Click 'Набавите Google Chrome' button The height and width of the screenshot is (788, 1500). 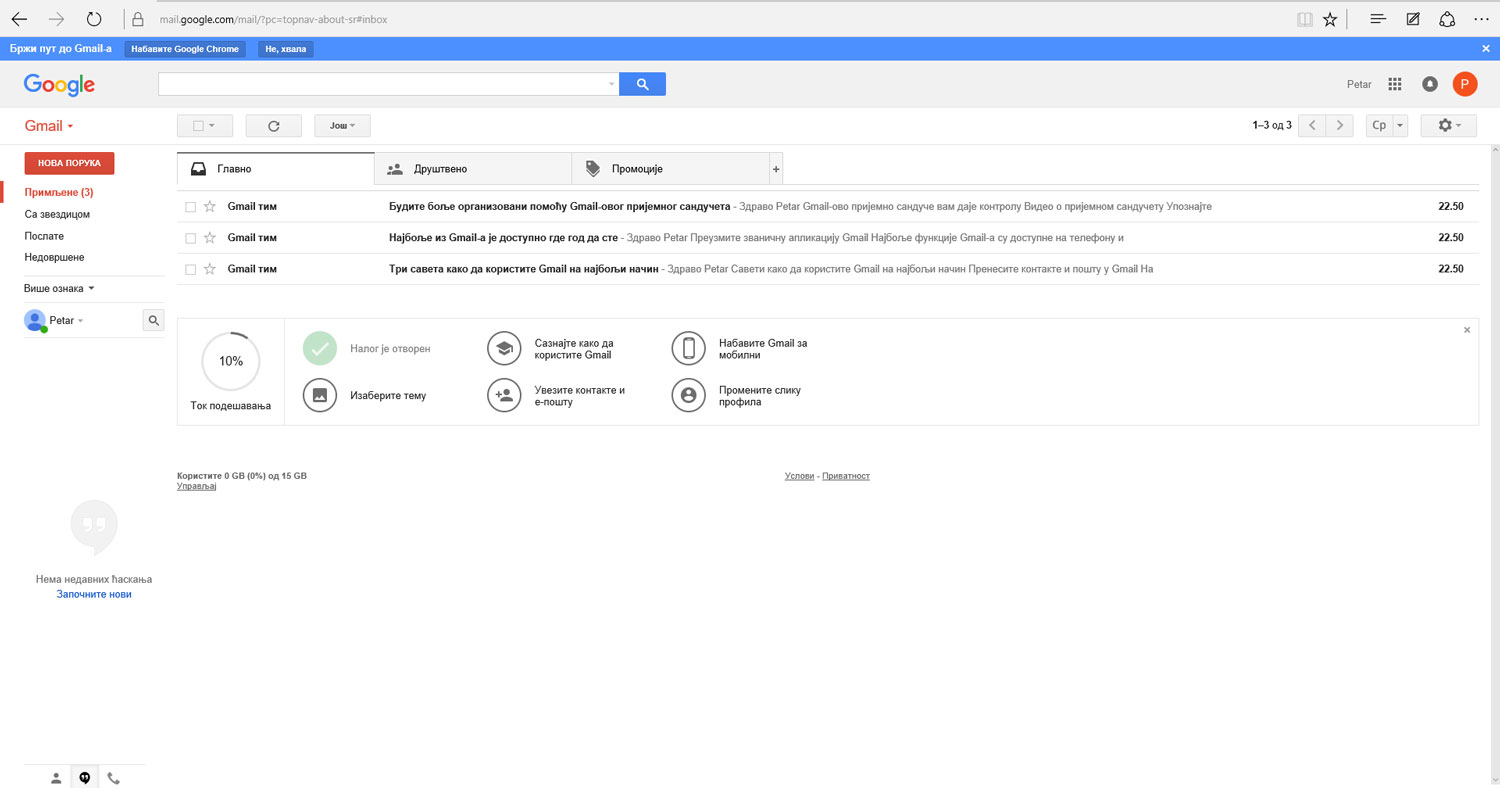pos(185,49)
